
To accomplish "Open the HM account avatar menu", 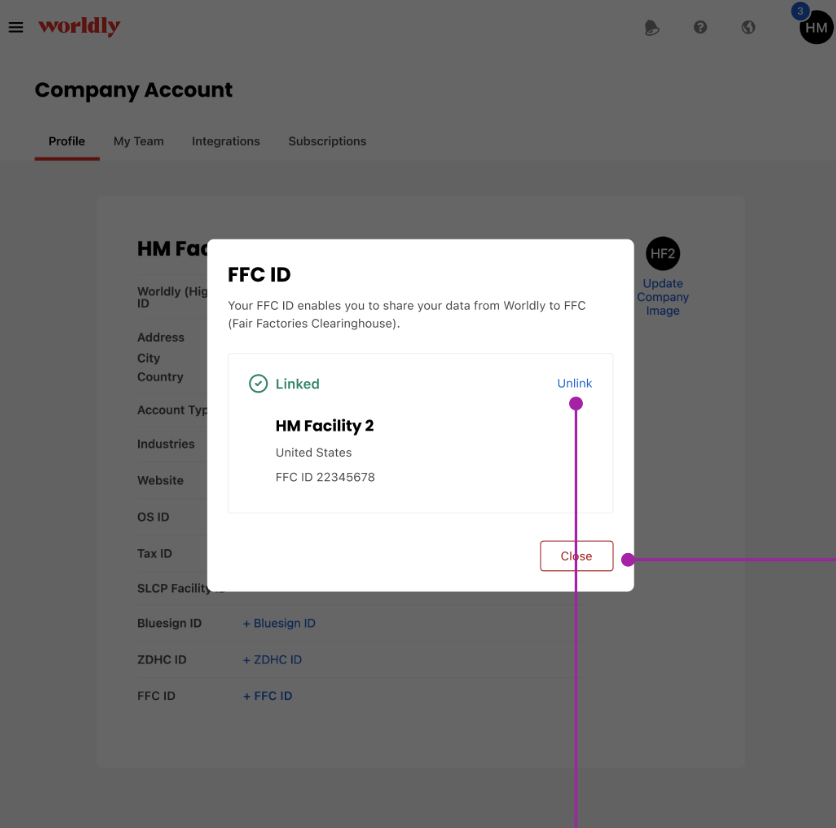I will (814, 27).
